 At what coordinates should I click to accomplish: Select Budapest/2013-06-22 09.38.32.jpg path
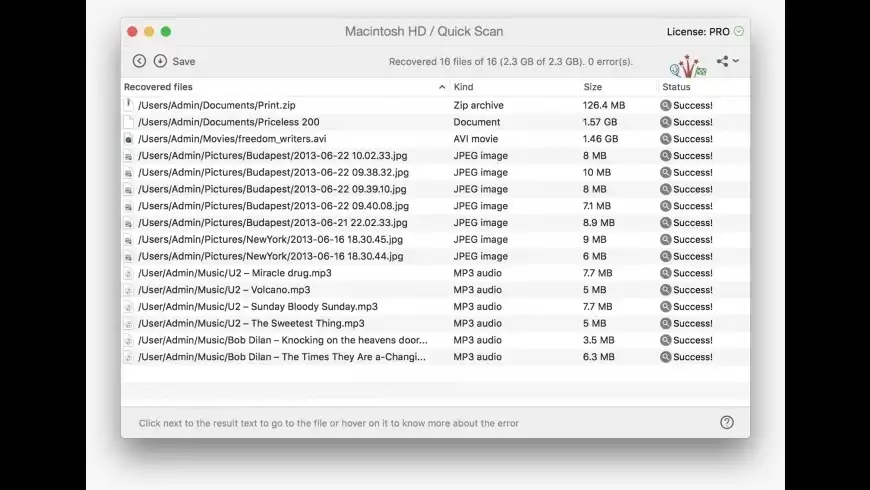click(273, 173)
